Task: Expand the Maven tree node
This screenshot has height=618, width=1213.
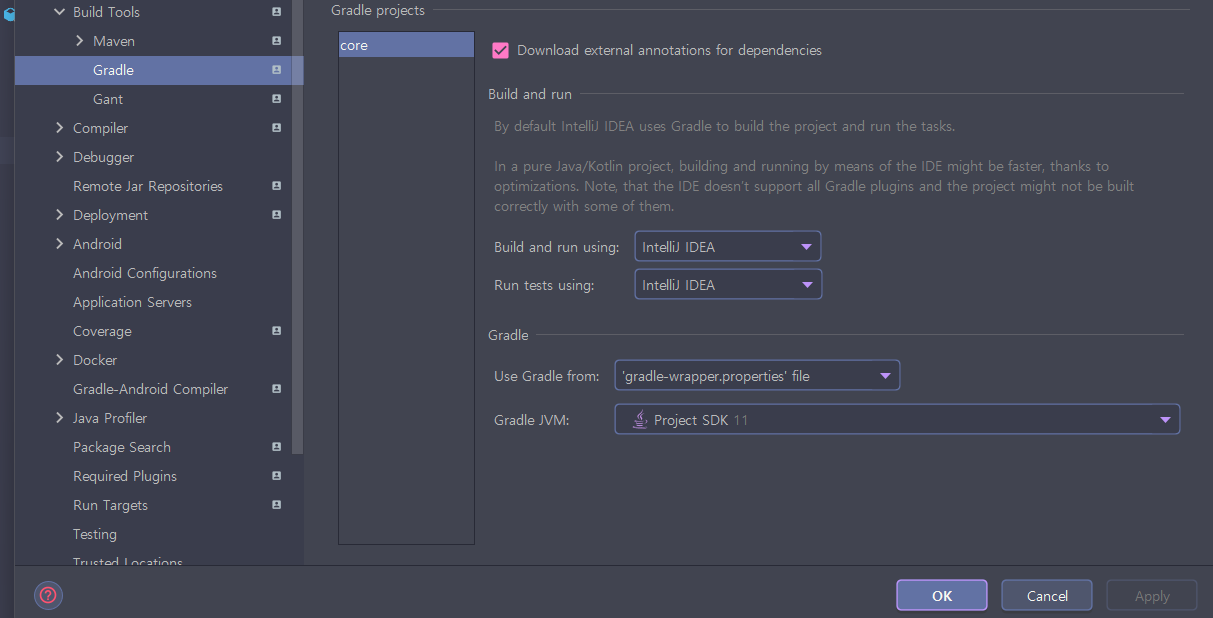Action: pyautogui.click(x=80, y=41)
